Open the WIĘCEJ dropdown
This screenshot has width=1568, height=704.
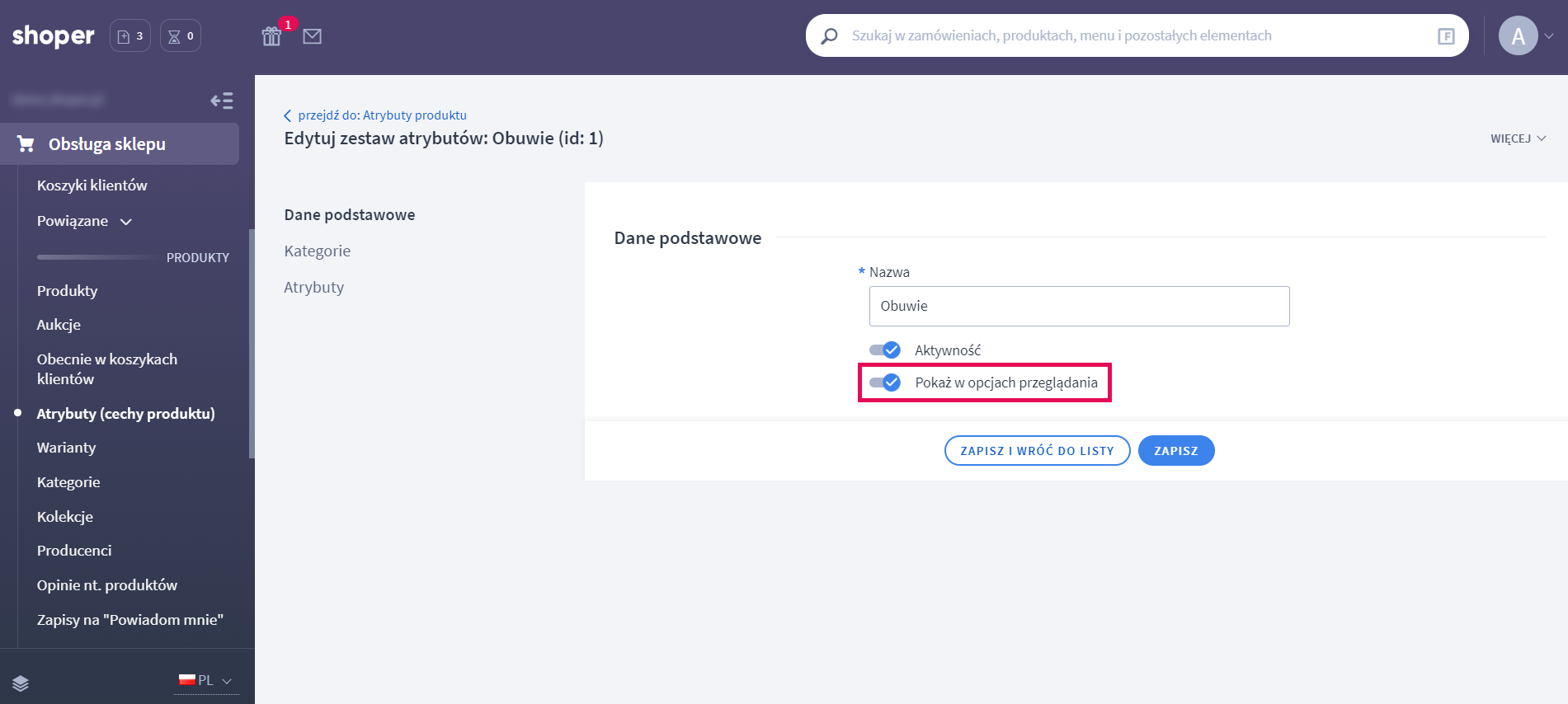(x=1518, y=138)
